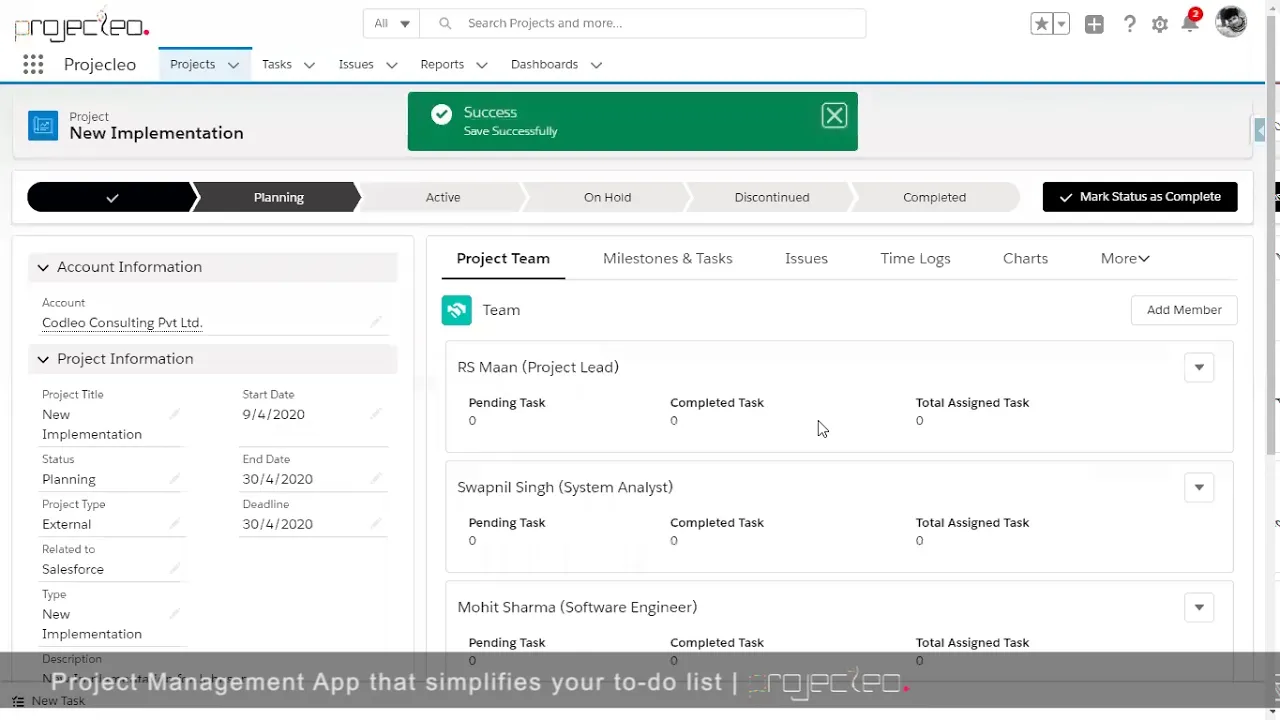Click the Favorites star icon
Screen dimensions: 1280x720
1041,24
